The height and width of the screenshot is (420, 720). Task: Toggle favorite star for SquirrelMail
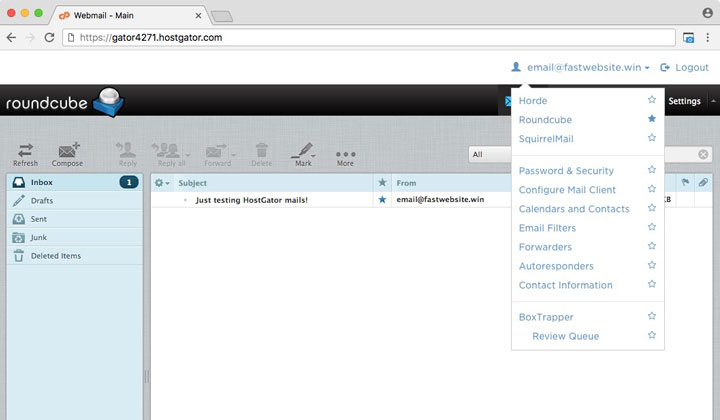coord(652,138)
